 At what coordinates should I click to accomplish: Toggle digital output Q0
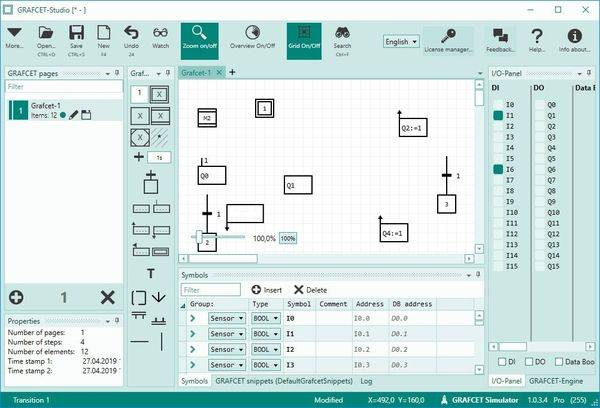point(539,104)
